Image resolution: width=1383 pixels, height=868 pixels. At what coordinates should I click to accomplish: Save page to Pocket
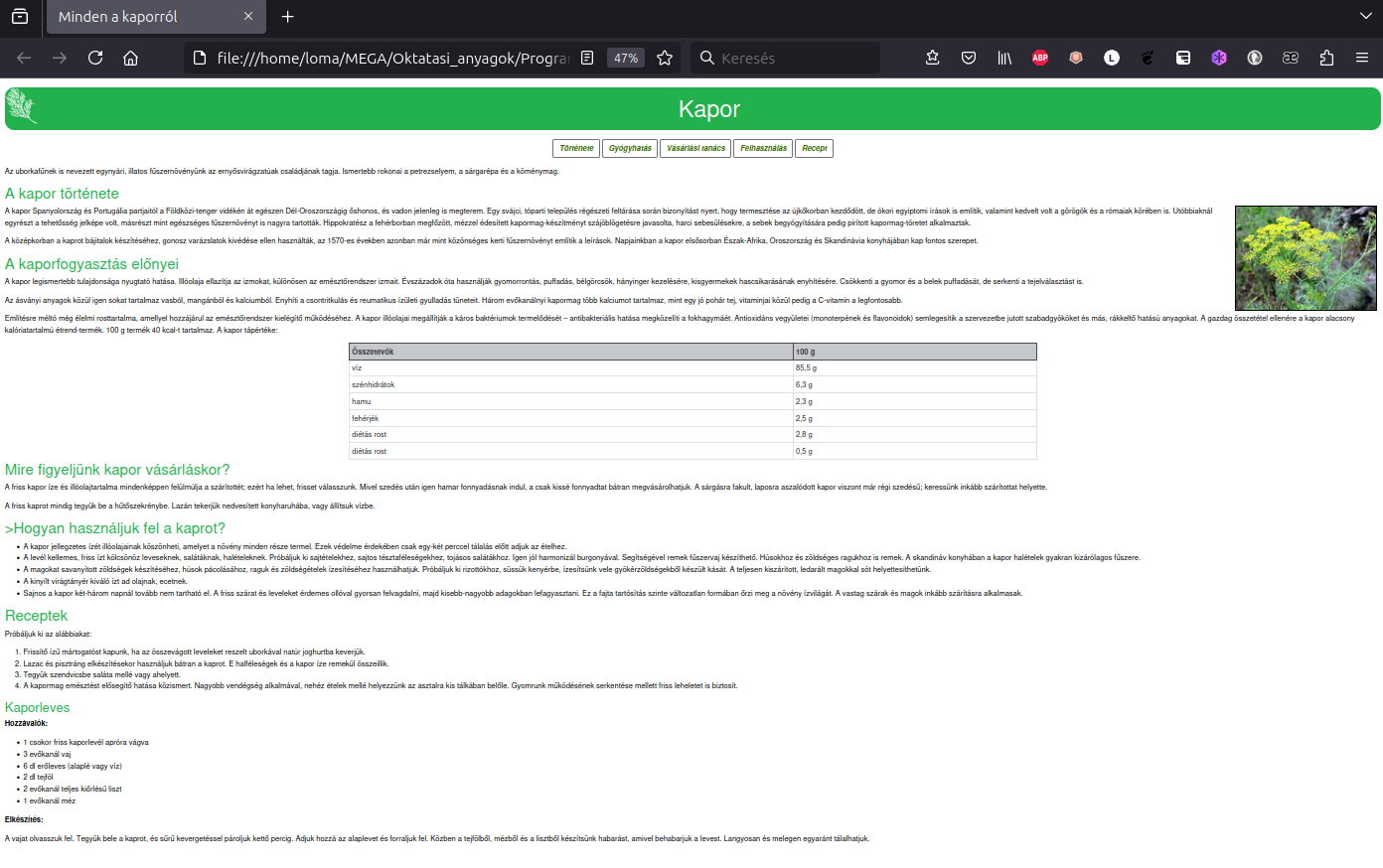pyautogui.click(x=969, y=58)
